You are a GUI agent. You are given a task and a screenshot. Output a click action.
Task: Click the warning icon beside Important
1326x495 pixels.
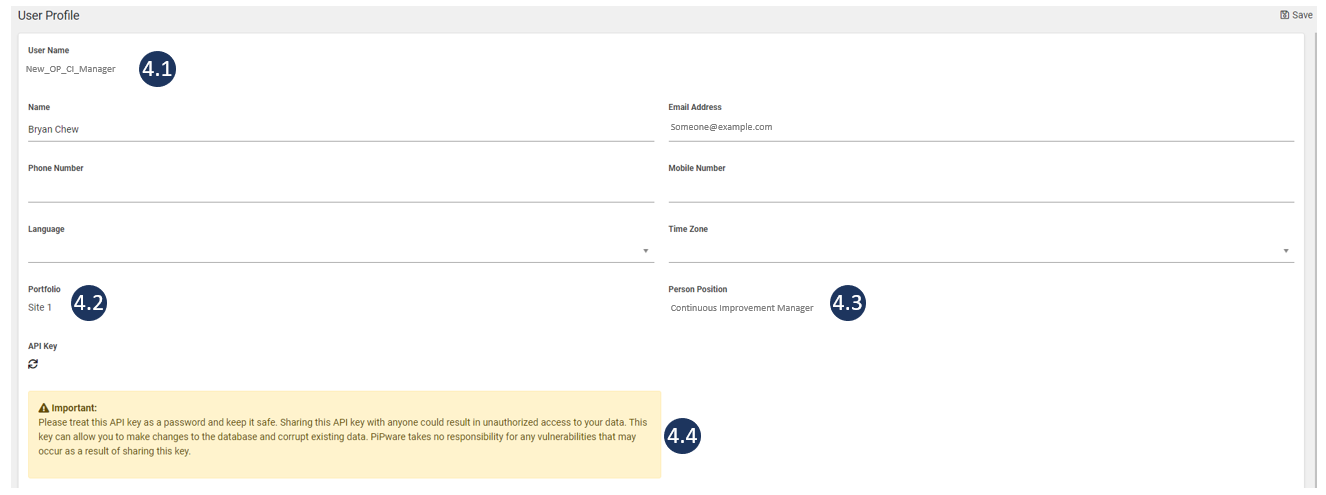point(44,408)
